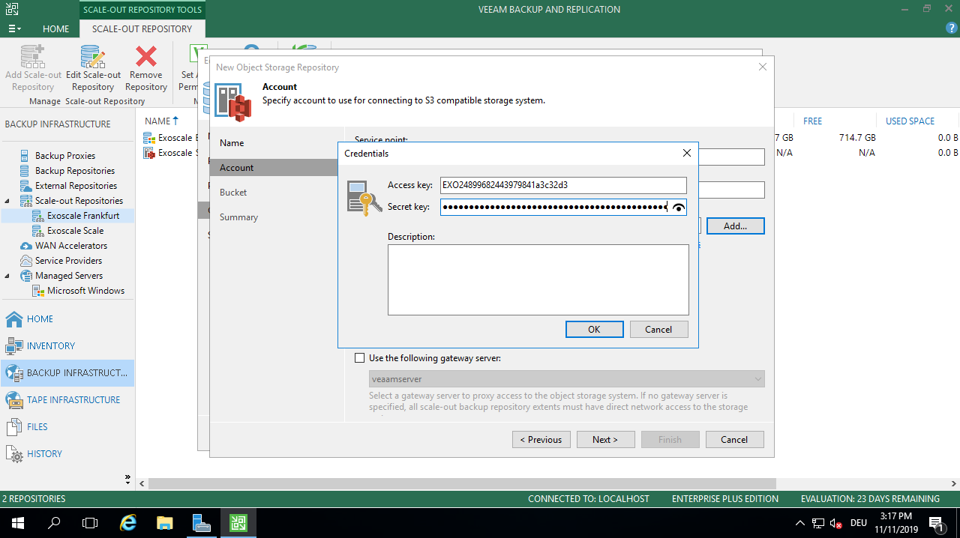The width and height of the screenshot is (960, 538).
Task: Open the History navigation section
Action: coord(44,454)
